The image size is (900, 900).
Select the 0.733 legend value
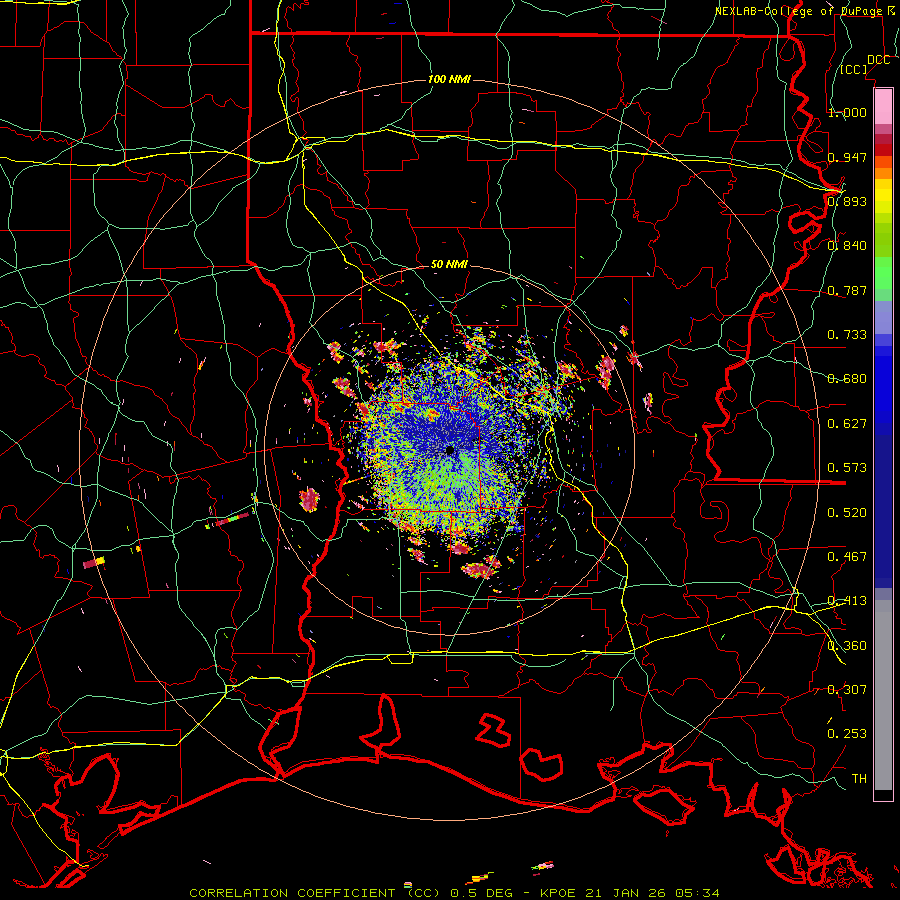(x=847, y=335)
